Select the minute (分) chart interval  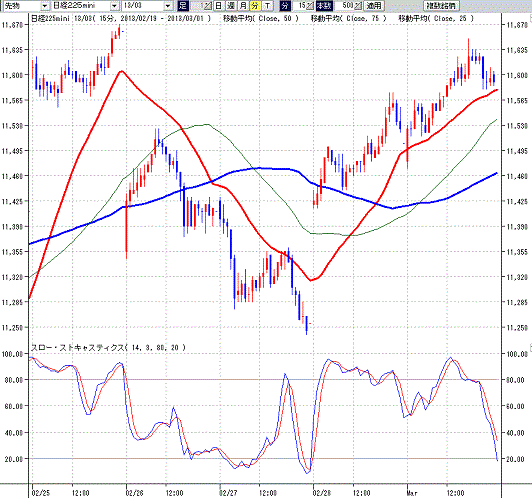point(255,5)
